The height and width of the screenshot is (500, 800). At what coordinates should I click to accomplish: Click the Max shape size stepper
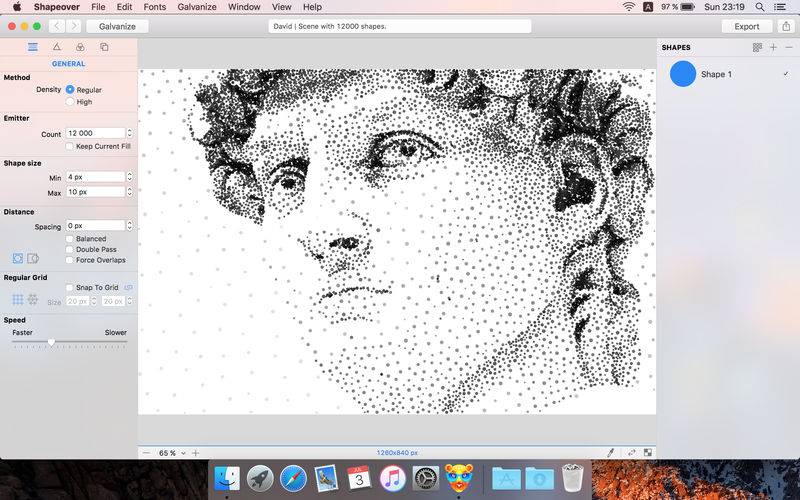click(130, 192)
